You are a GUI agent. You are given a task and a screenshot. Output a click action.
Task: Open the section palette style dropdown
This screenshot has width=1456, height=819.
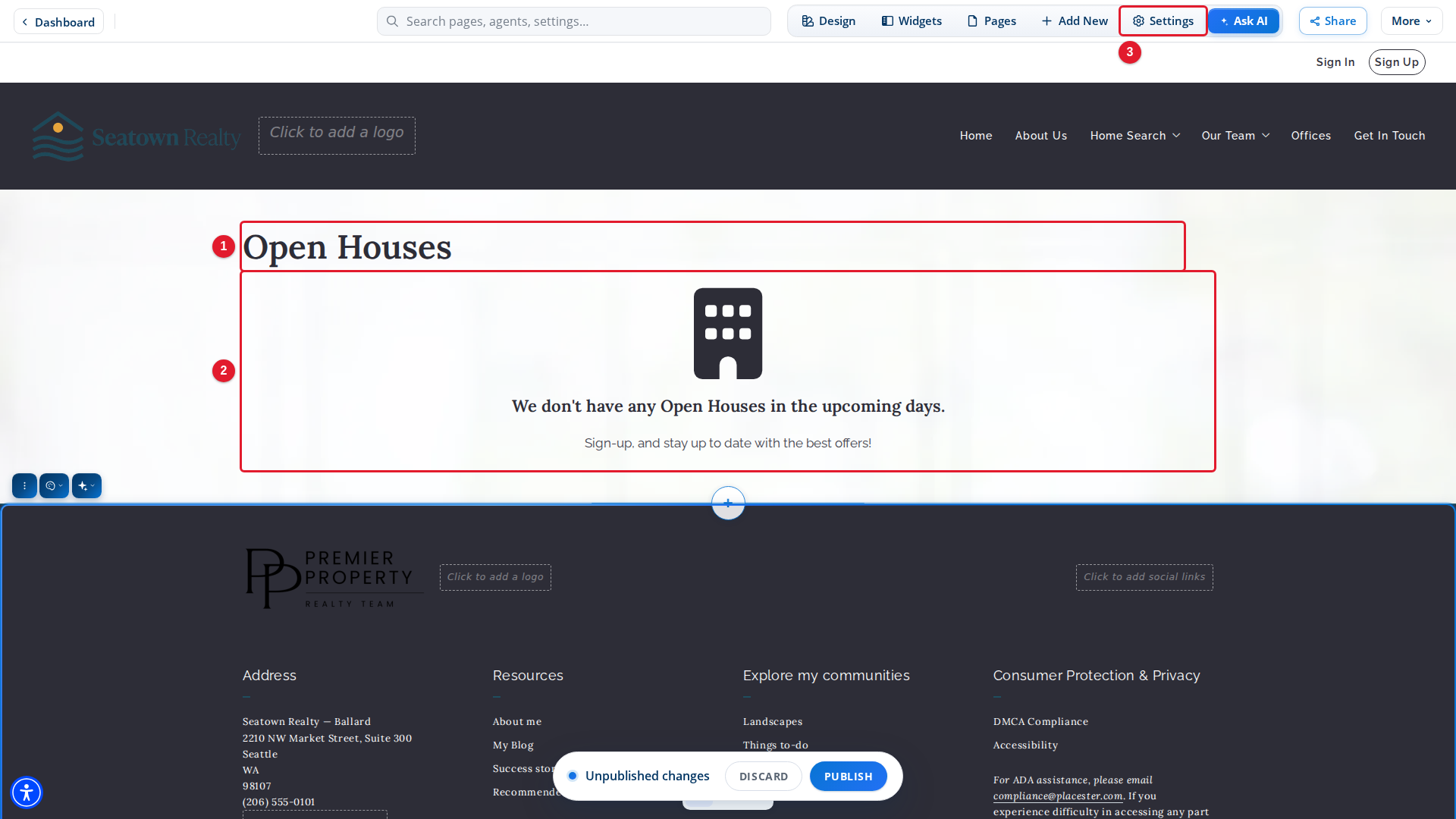click(x=54, y=486)
